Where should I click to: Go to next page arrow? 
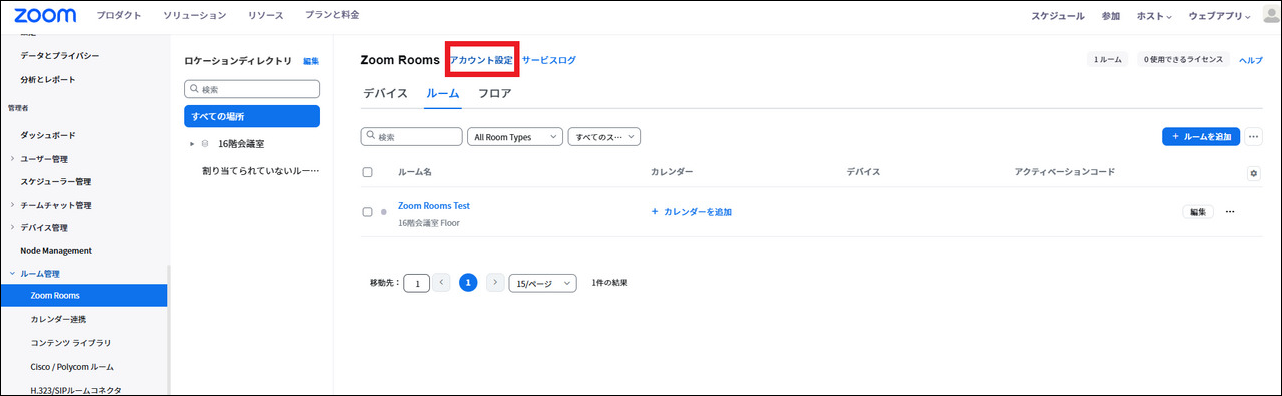[494, 283]
